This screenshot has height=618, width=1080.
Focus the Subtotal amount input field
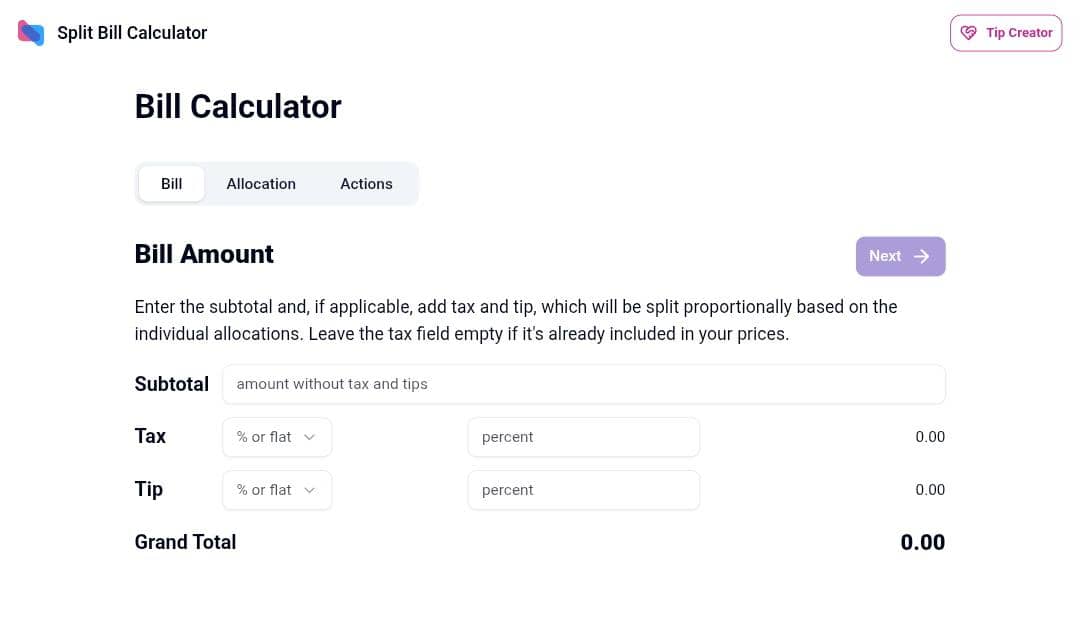point(583,384)
